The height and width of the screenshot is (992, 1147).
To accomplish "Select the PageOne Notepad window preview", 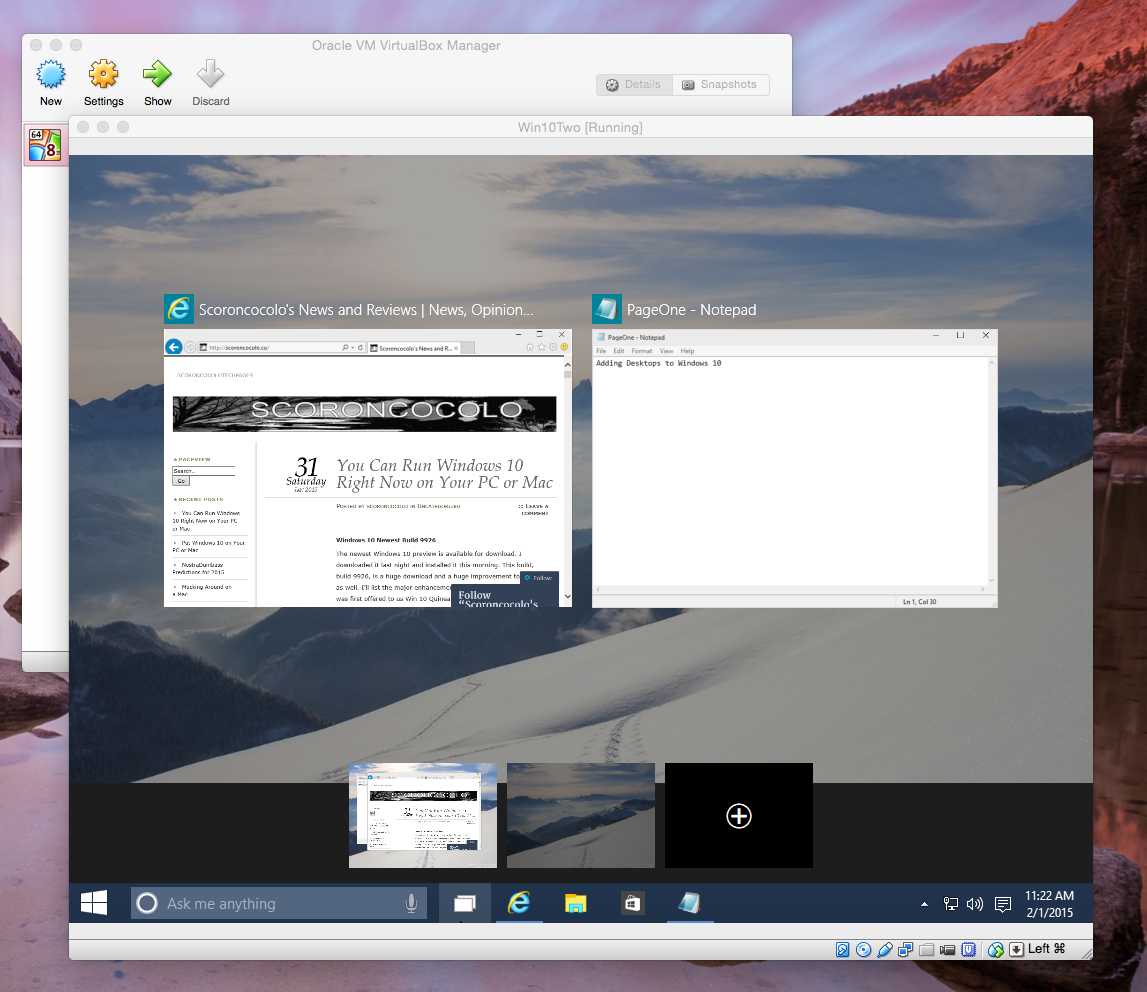I will pyautogui.click(x=794, y=468).
